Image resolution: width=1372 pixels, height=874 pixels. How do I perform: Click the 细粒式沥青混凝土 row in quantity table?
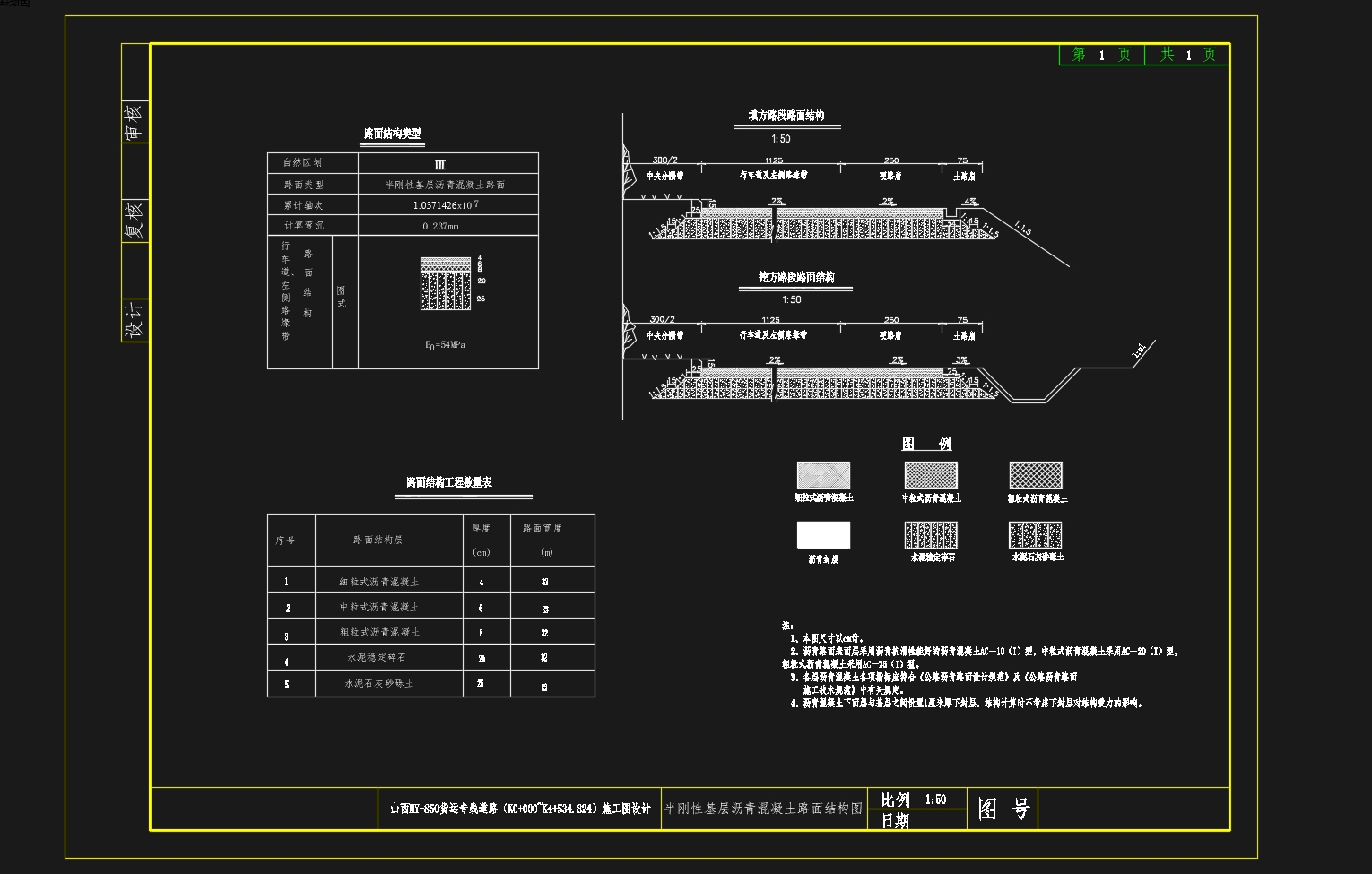431,579
